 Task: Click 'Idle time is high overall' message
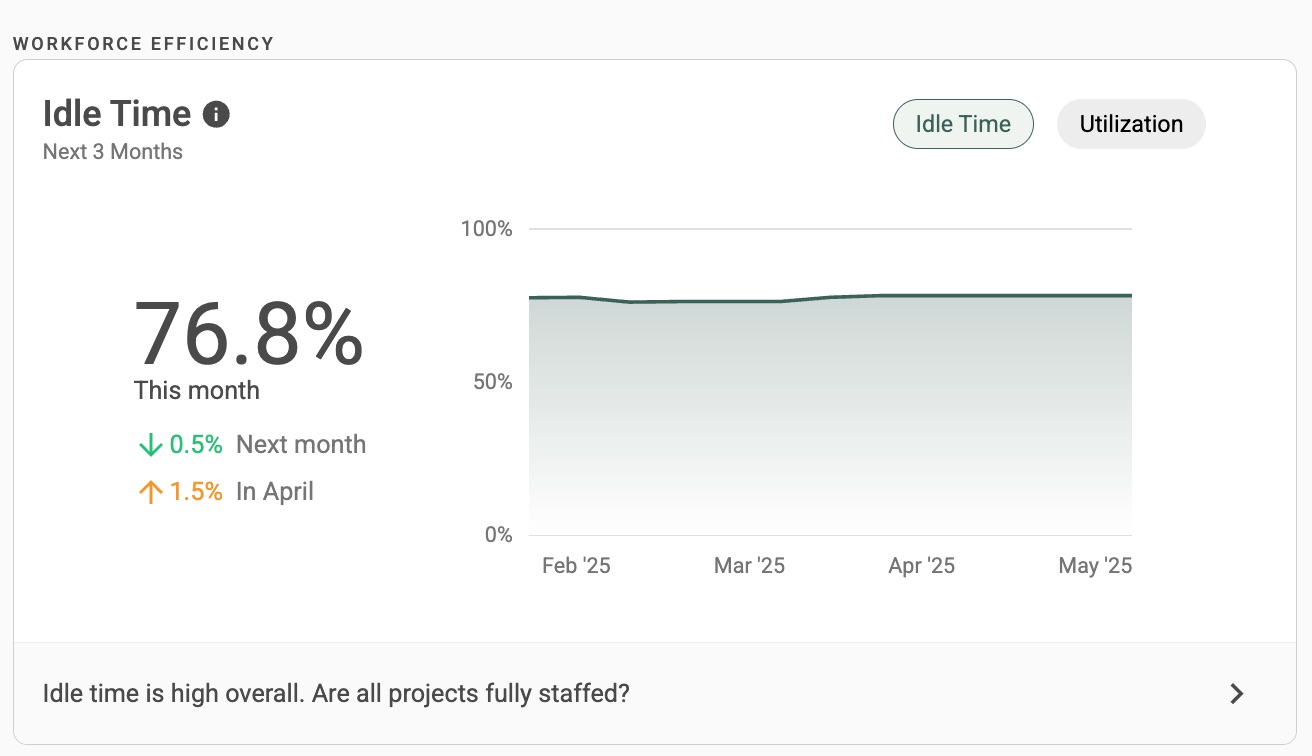(x=336, y=693)
